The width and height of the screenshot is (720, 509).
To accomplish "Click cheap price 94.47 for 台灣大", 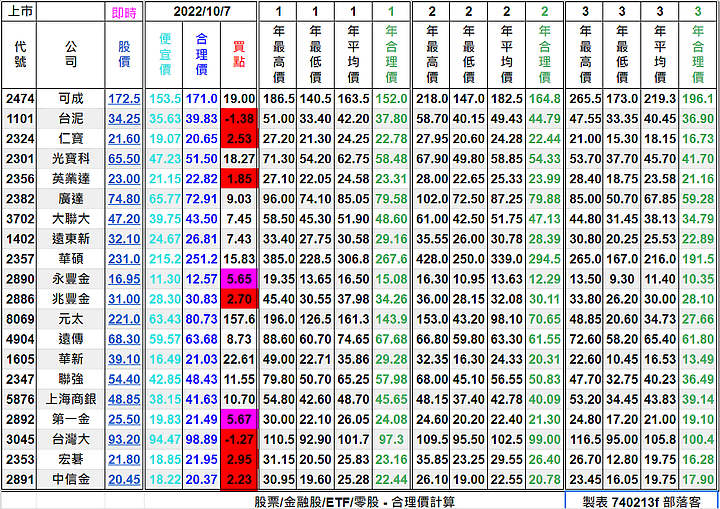I will coord(165,440).
